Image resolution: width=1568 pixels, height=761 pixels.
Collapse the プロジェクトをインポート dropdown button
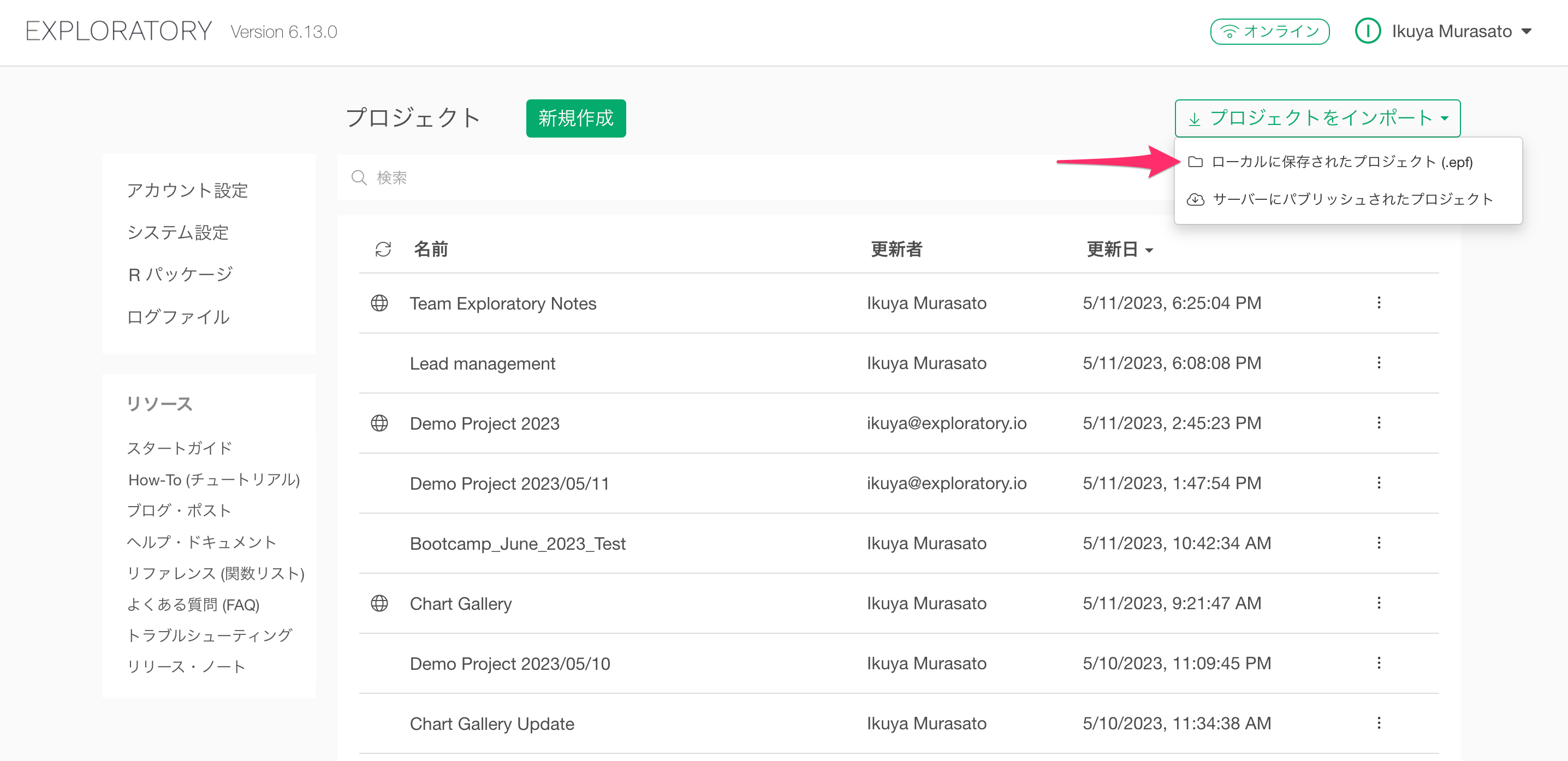[1317, 118]
